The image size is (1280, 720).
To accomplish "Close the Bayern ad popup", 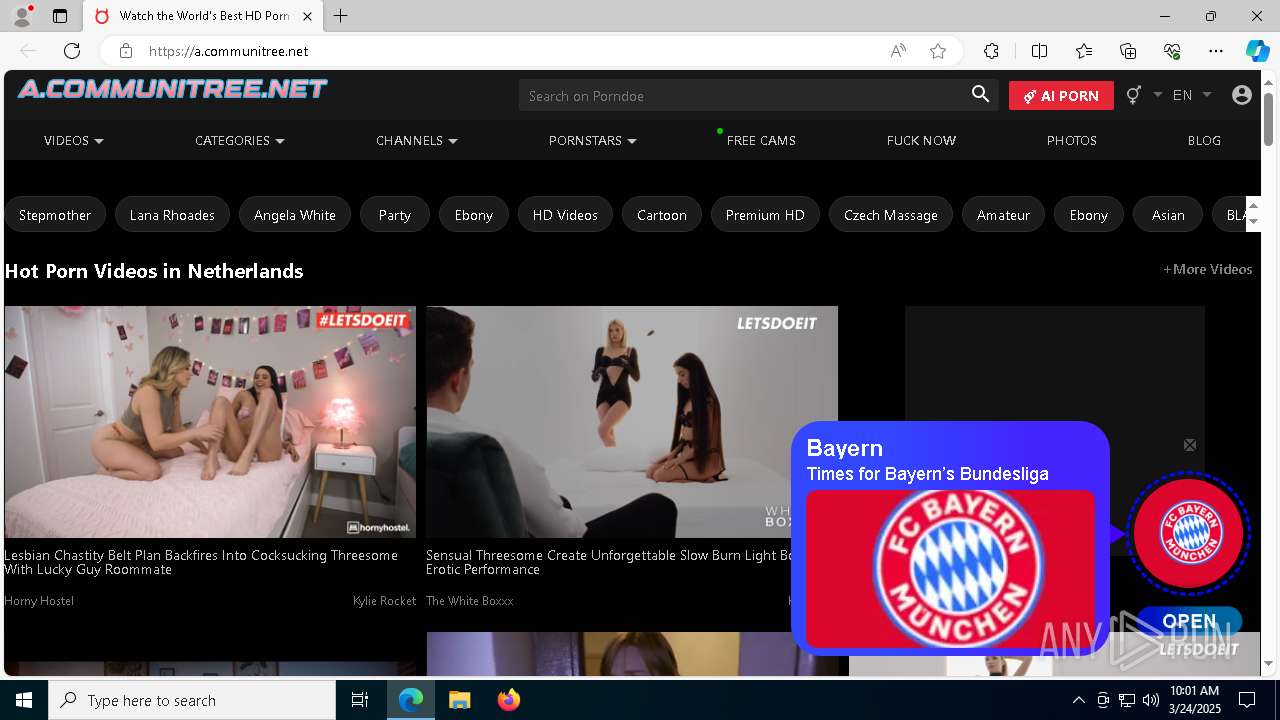I will click(x=1190, y=445).
